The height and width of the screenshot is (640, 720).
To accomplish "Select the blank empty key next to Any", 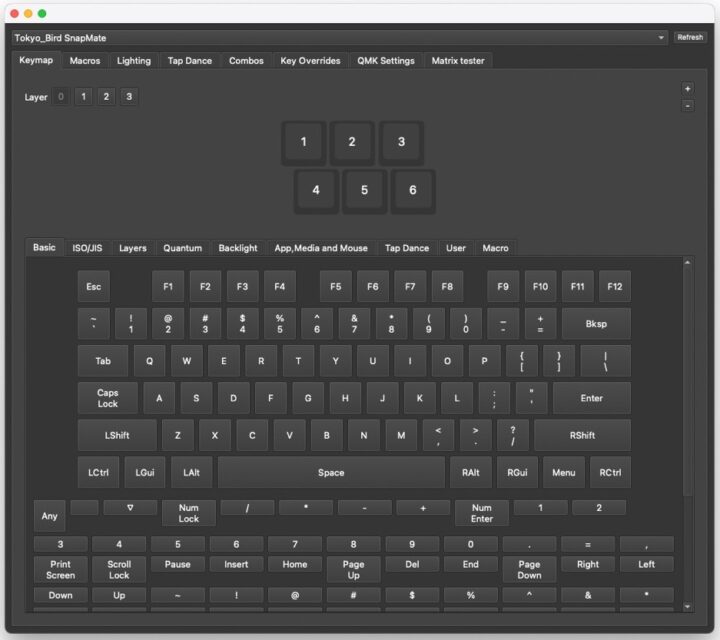I will [x=85, y=508].
